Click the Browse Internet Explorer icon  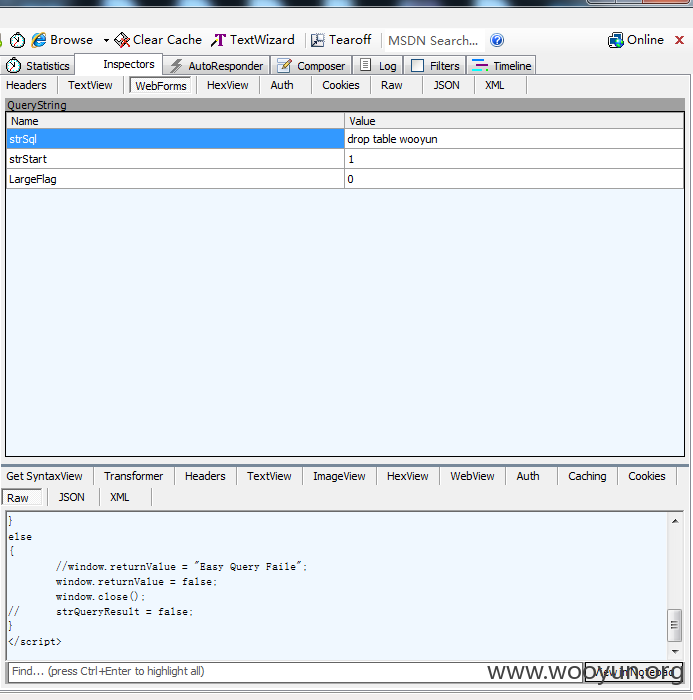(39, 40)
